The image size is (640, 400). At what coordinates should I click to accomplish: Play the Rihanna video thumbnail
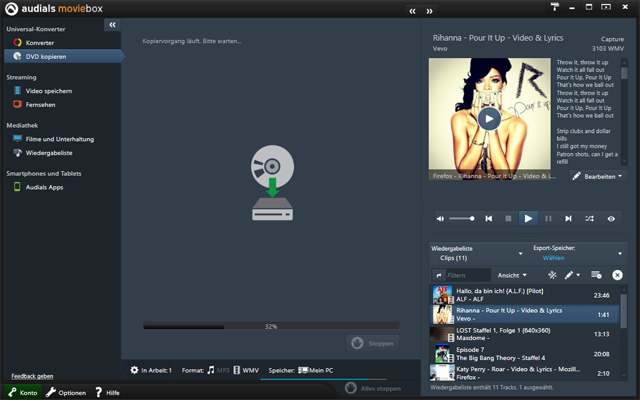[x=489, y=119]
